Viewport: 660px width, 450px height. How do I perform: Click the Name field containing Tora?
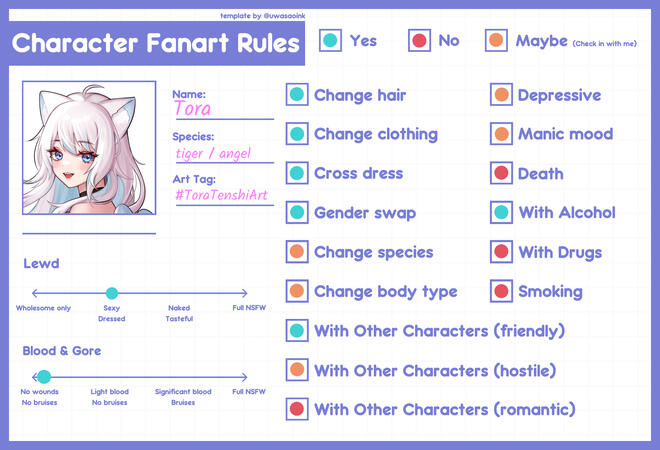222,109
